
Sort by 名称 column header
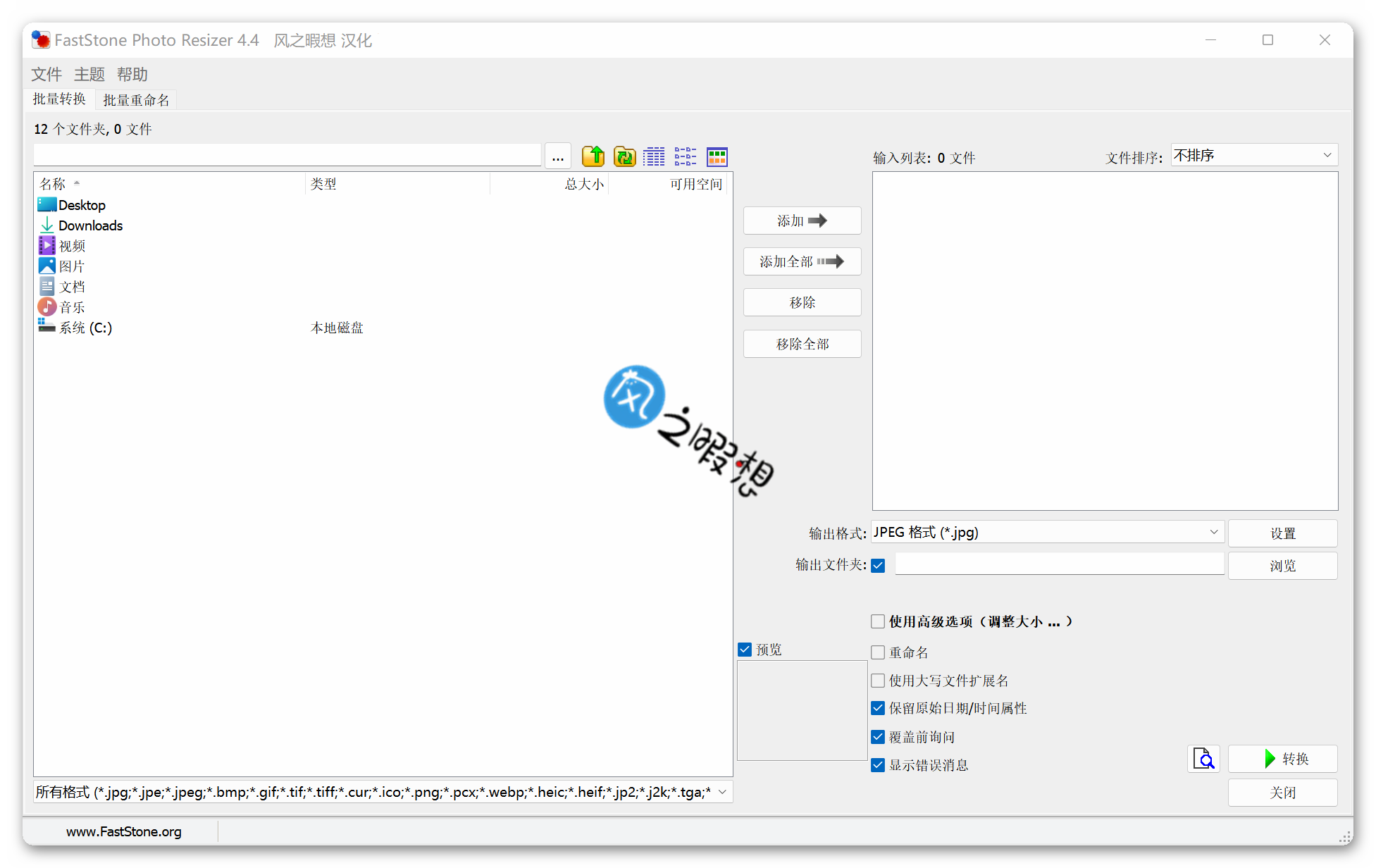[169, 184]
